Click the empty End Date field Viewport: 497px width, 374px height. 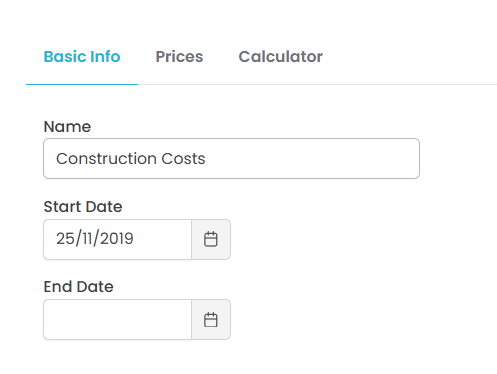click(117, 320)
